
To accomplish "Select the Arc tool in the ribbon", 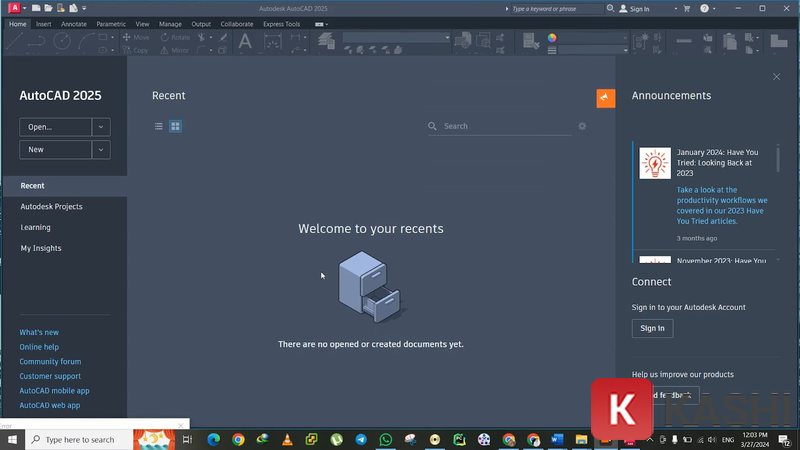I will coord(86,41).
